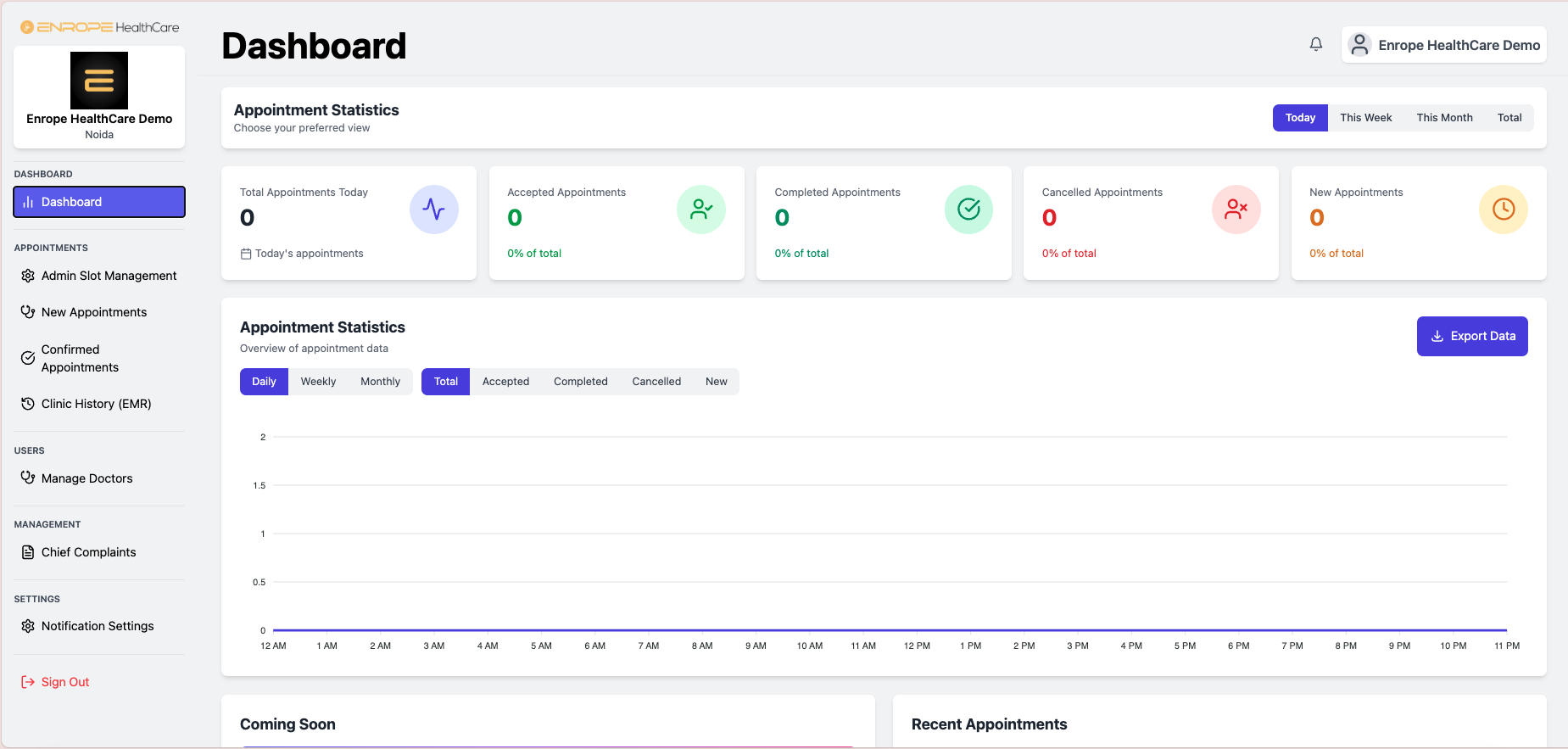Open Clinic History (EMR)

[x=99, y=404]
